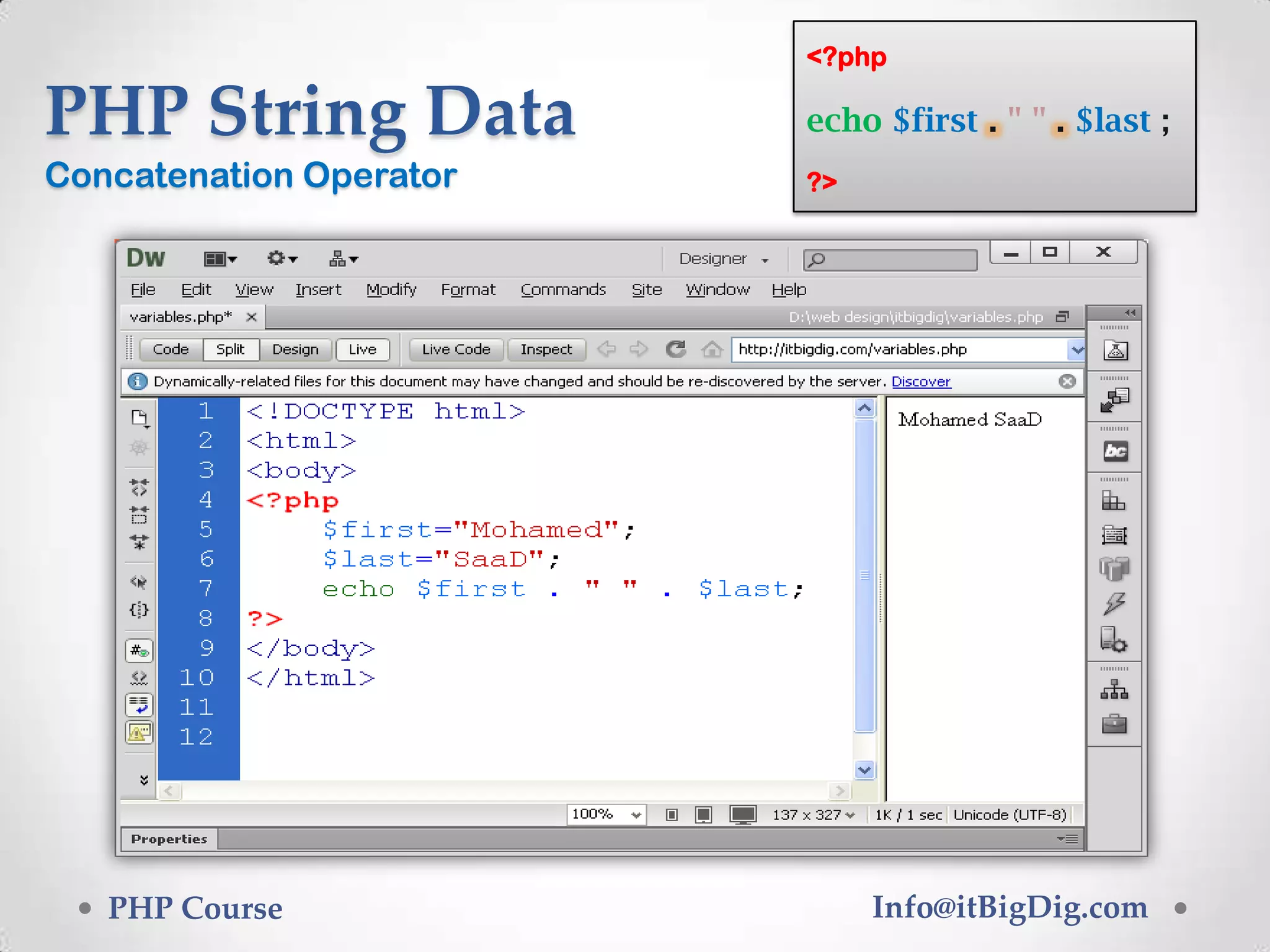Click the code pane scroll down arrow
The height and width of the screenshot is (952, 1270).
click(864, 770)
